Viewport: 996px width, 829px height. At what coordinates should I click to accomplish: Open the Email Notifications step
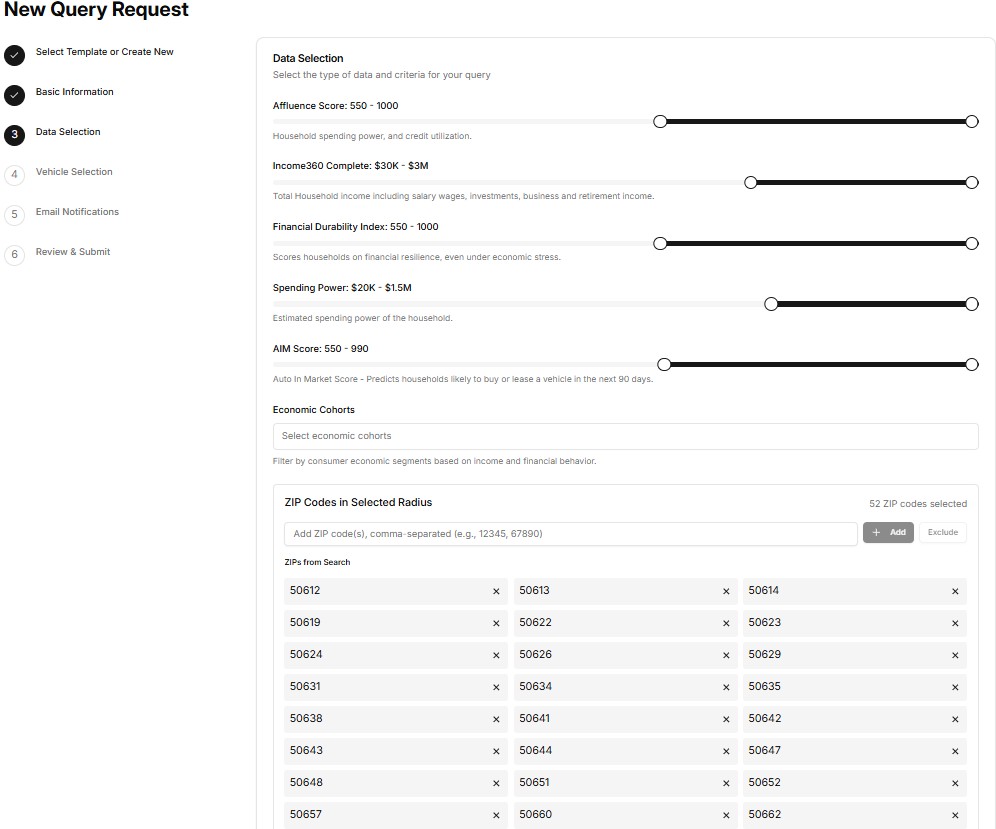[x=77, y=212]
